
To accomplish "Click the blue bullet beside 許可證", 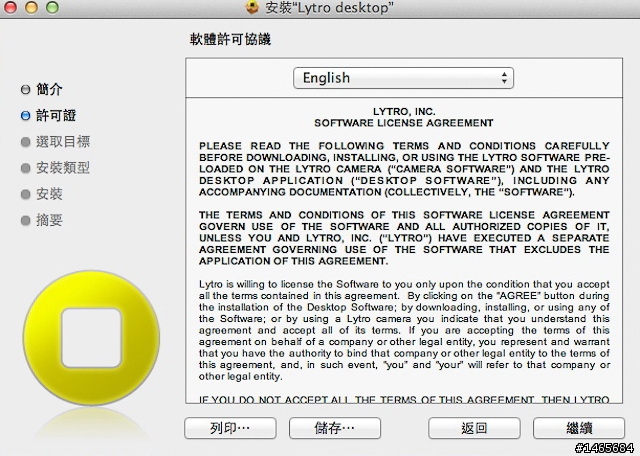I will click(25, 116).
